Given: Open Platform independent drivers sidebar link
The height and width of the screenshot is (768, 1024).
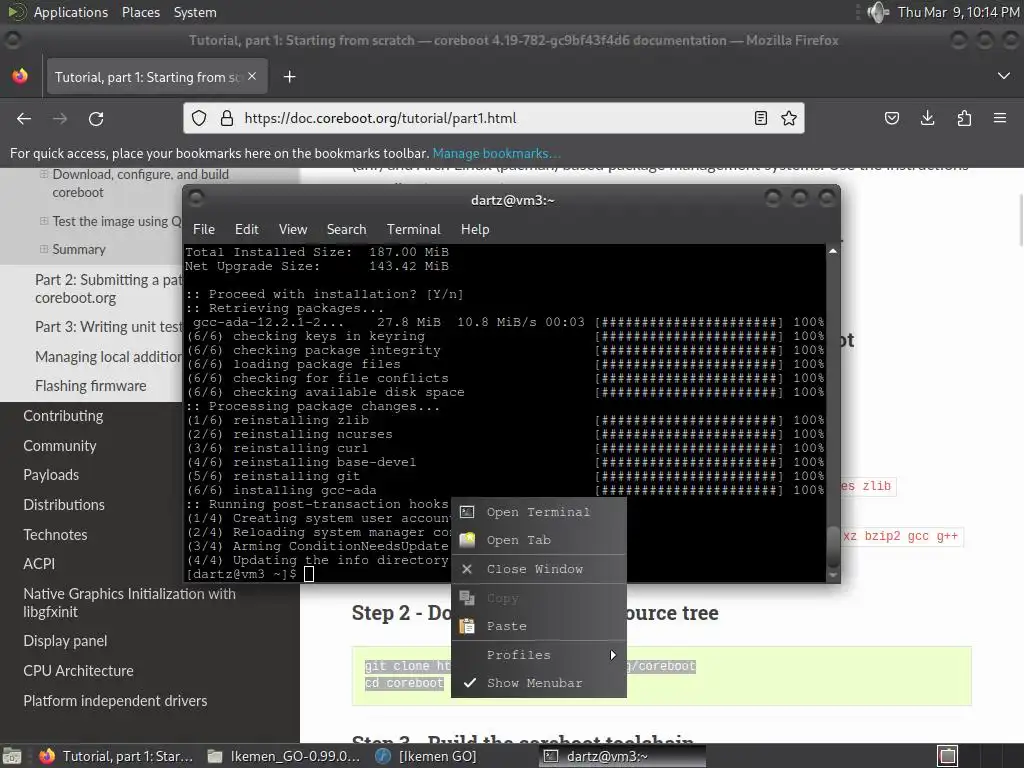Looking at the screenshot, I should pyautogui.click(x=115, y=701).
